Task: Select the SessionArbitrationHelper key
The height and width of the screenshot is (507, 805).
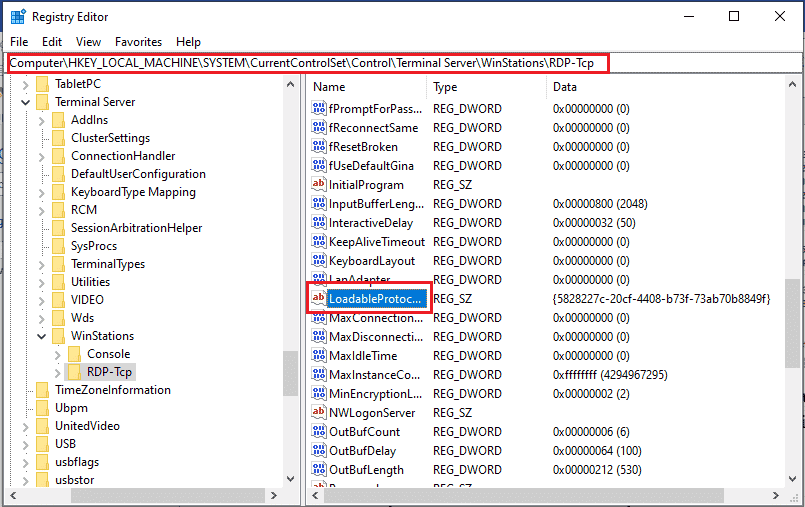Action: point(137,227)
